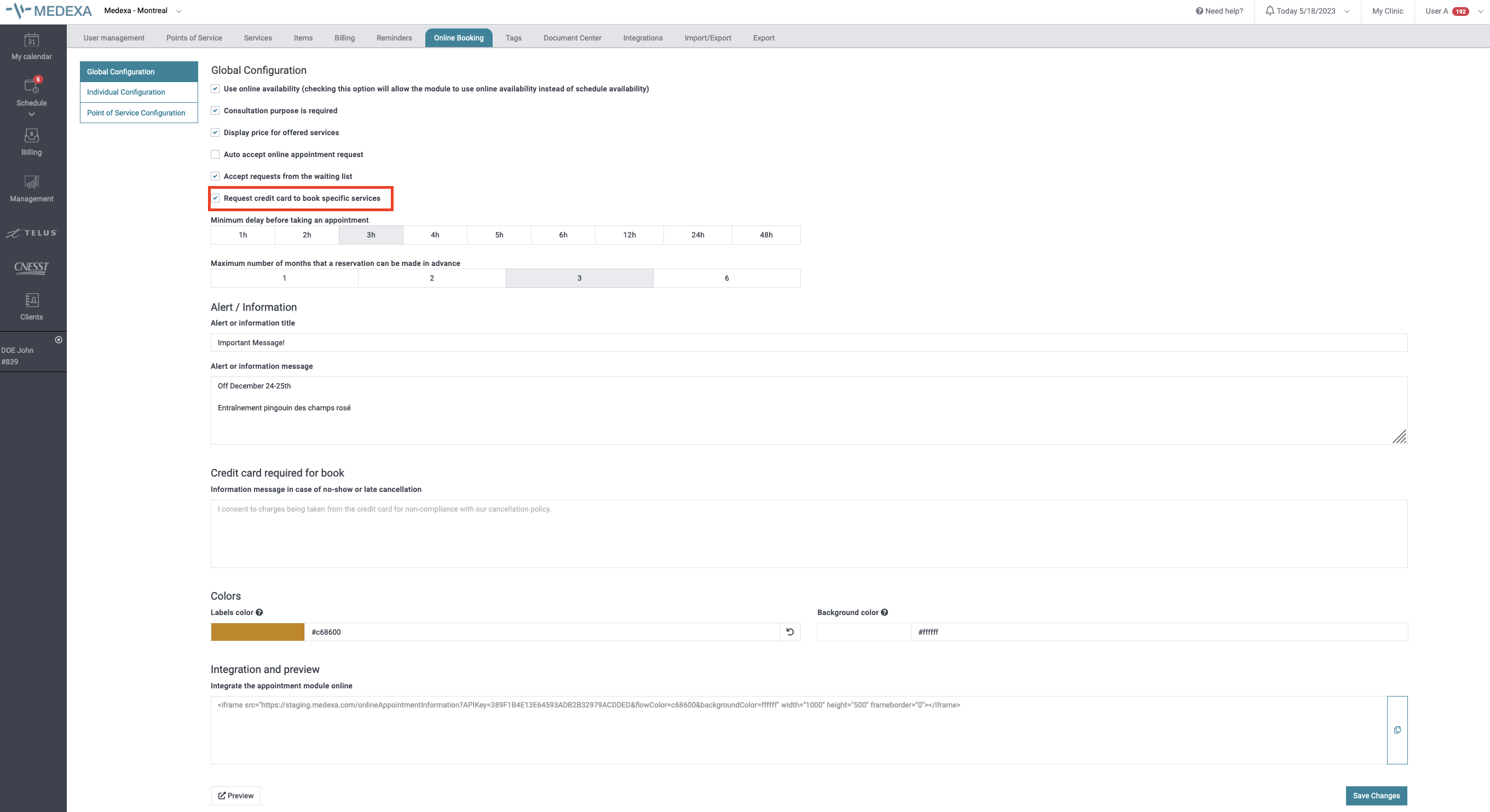Screen dimensions: 1490x812
Task: Click the Billing sidebar icon
Action: (31, 135)
